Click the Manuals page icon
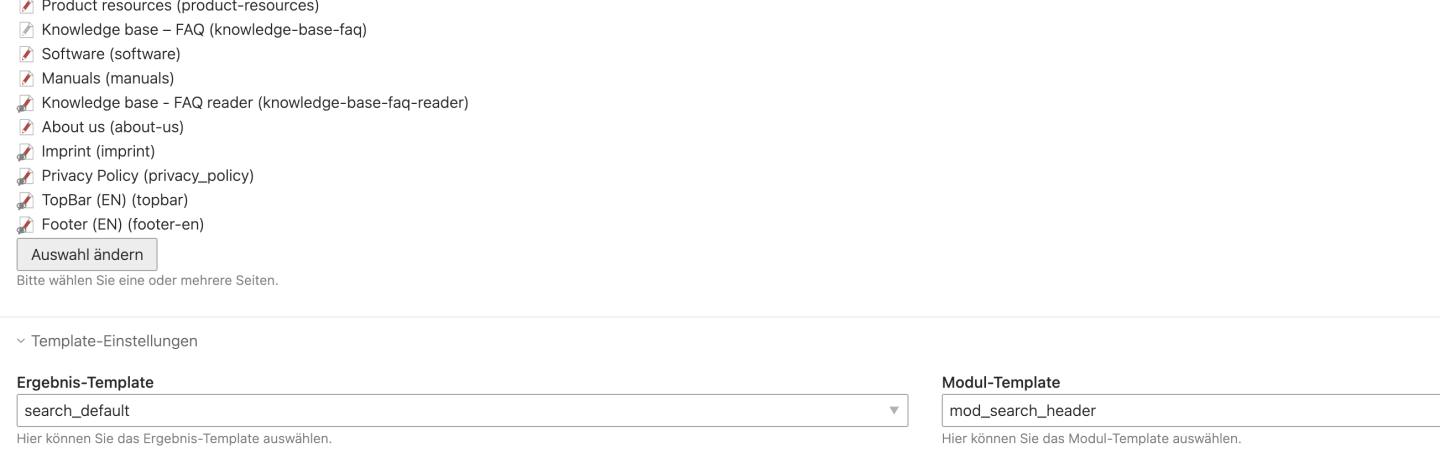 26,78
